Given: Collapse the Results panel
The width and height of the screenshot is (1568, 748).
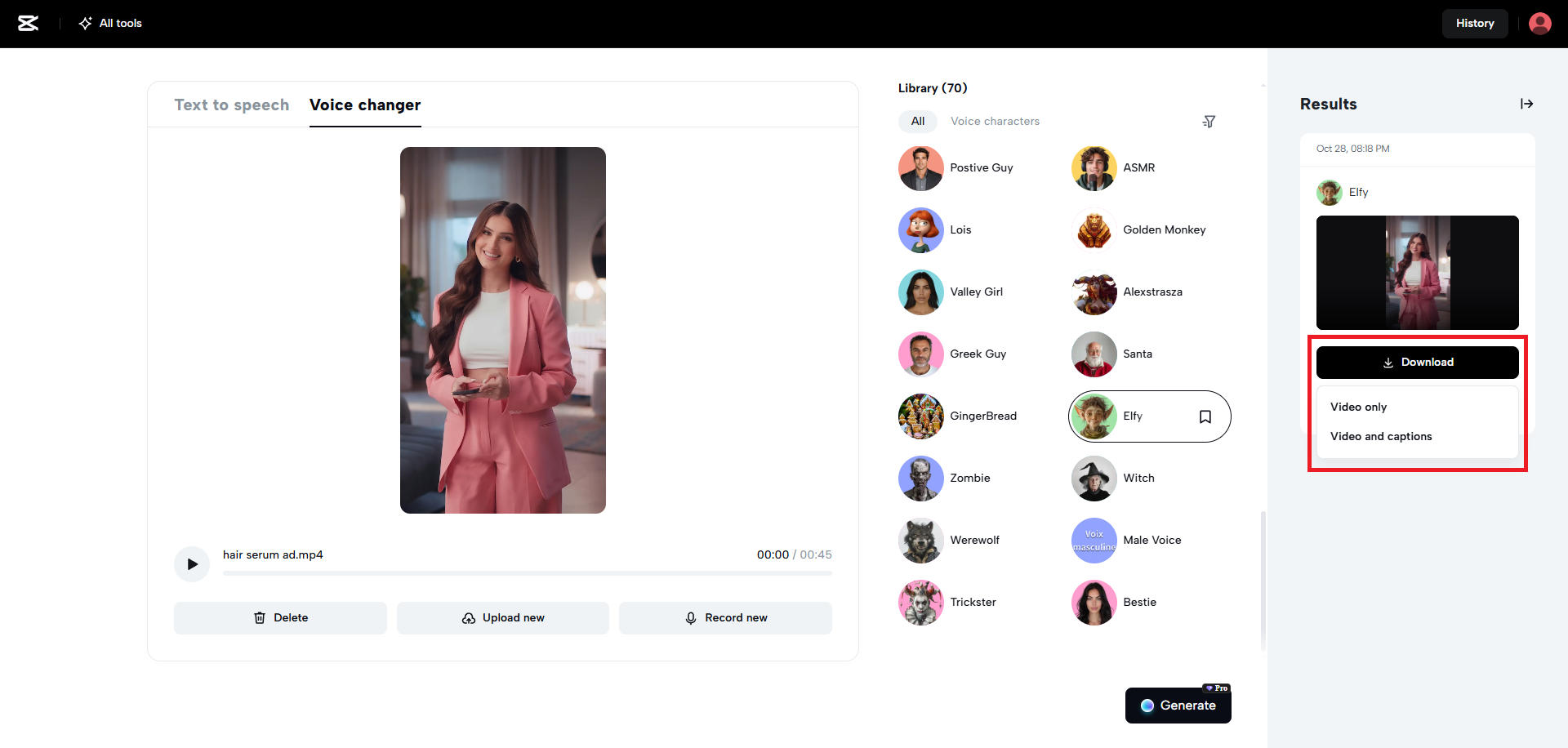Looking at the screenshot, I should click(1527, 104).
